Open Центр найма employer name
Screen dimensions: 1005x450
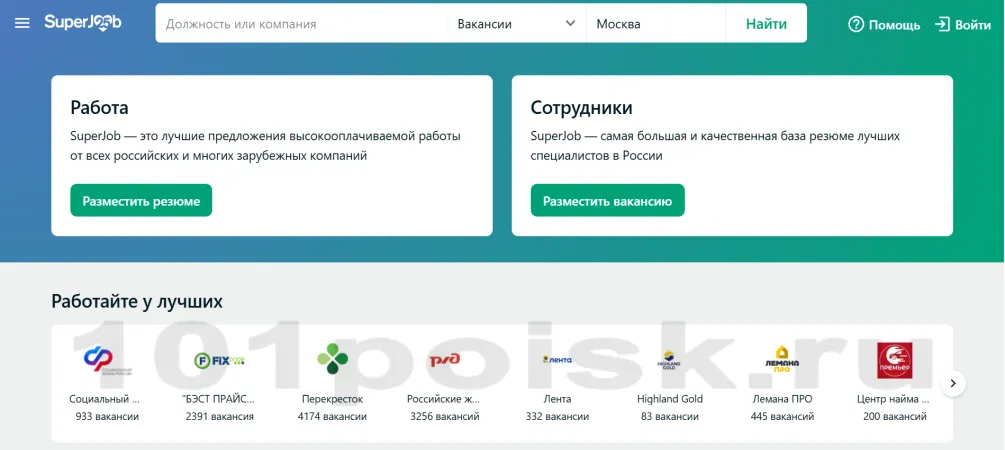click(893, 399)
